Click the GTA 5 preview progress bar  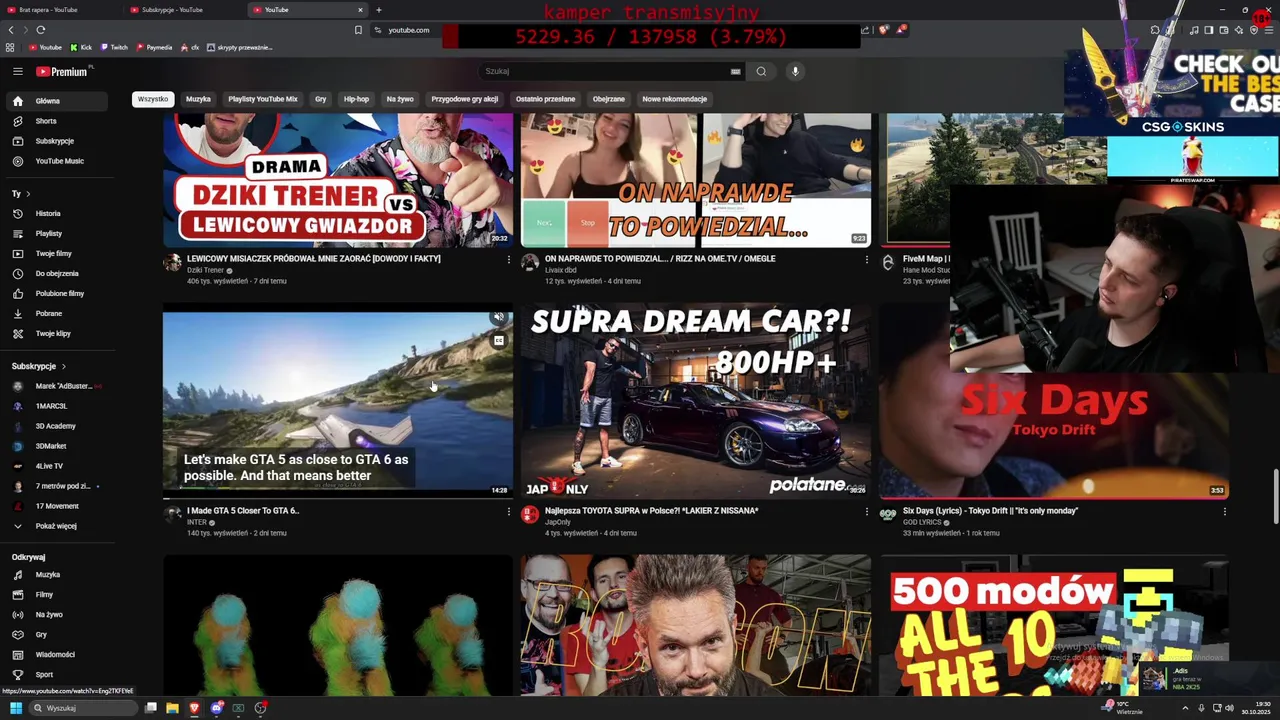[x=338, y=497]
